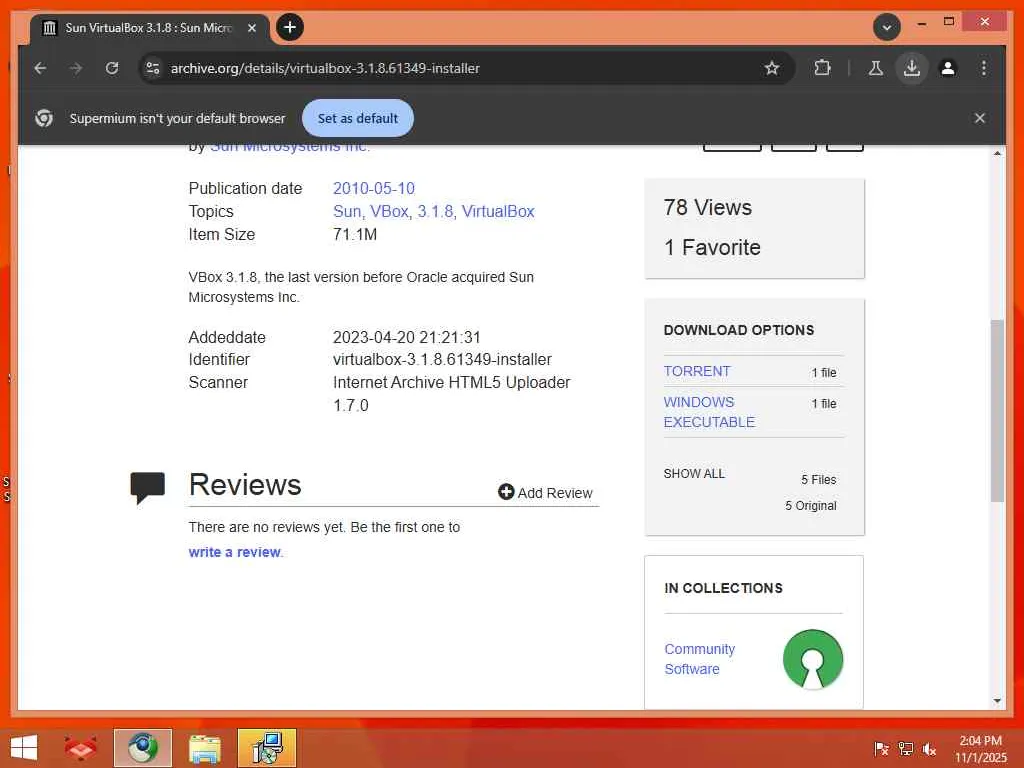Open the VirtualBox topic link
This screenshot has height=768, width=1024.
(498, 212)
